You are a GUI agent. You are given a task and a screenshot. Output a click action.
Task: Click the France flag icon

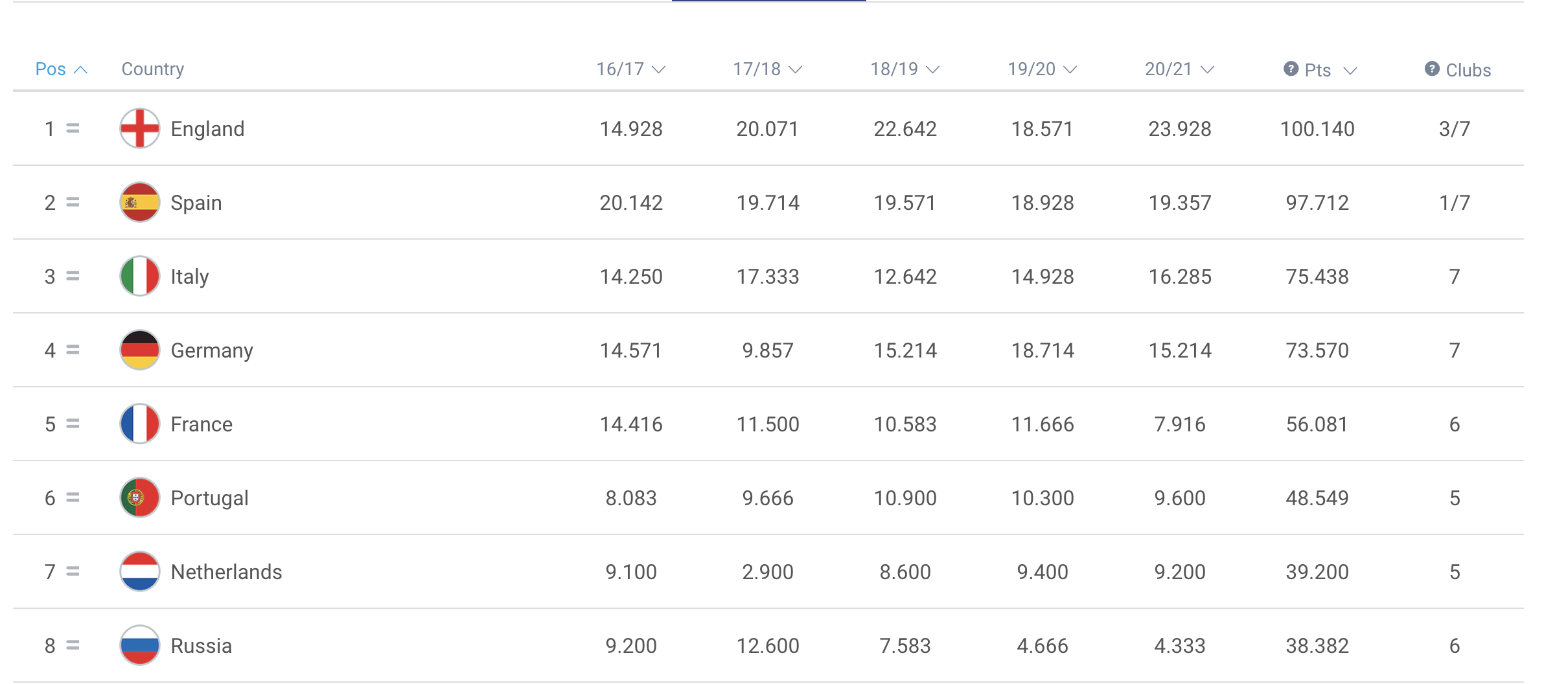coord(139,424)
